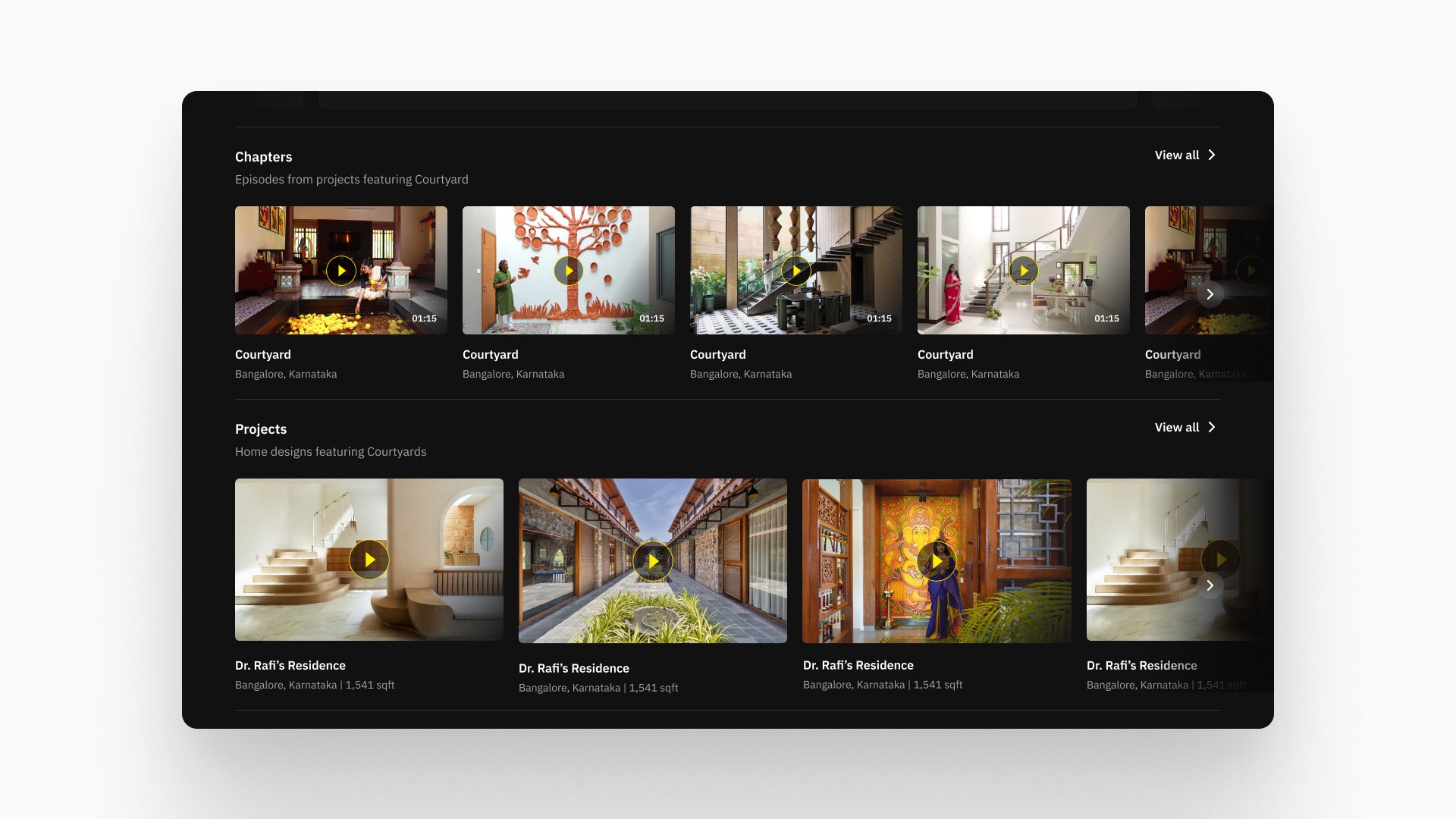Expand Chapters via chevron beside View all

[x=1212, y=155]
